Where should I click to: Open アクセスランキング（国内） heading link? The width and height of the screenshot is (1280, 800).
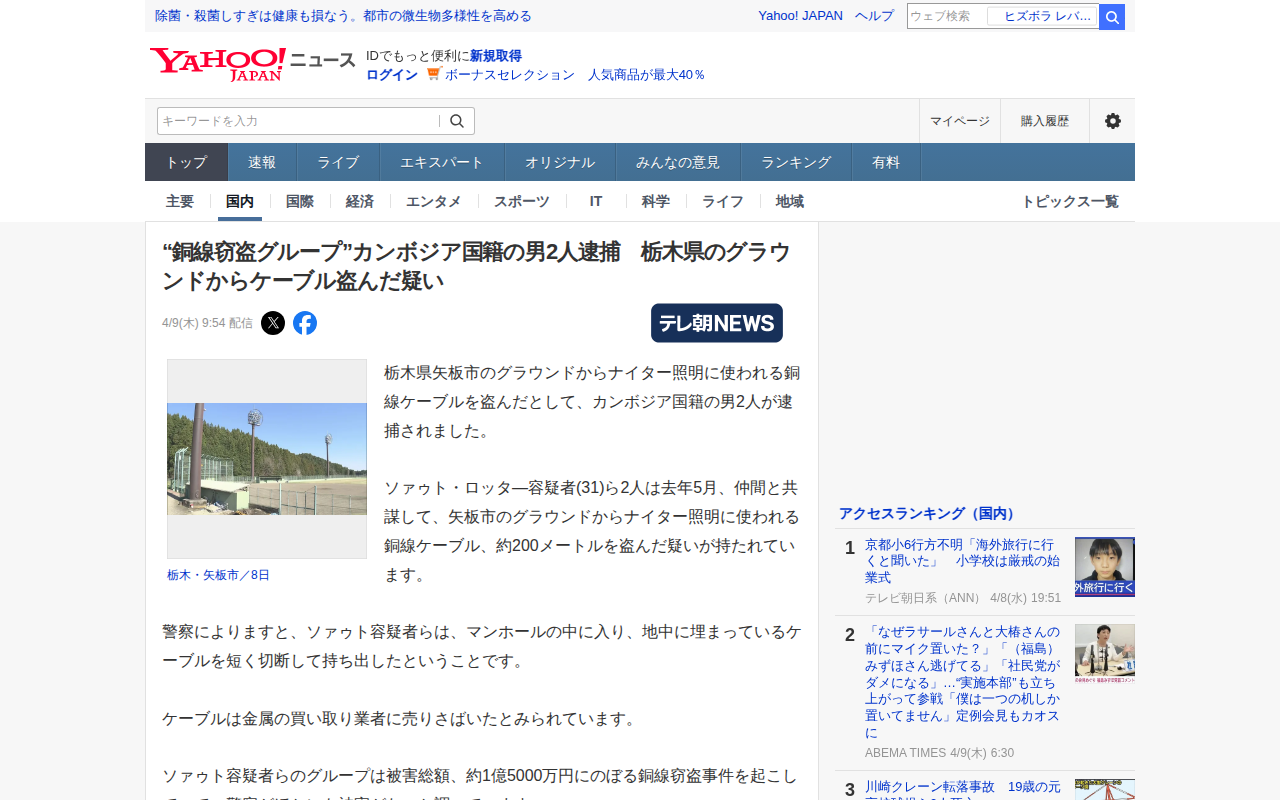pos(928,513)
